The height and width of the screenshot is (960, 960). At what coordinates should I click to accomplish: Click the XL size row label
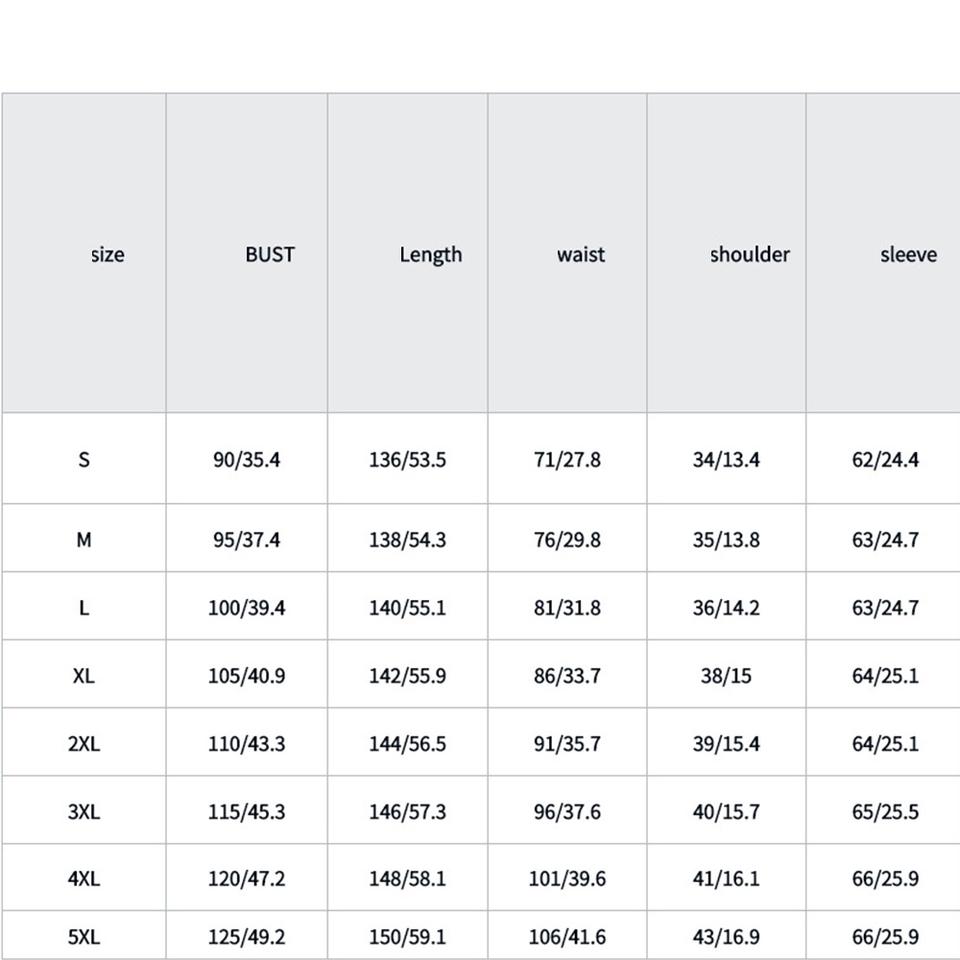pos(84,676)
